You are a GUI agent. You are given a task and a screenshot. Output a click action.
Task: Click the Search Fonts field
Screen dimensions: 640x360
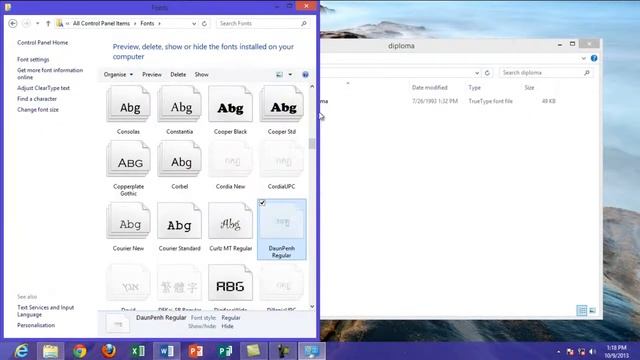[x=262, y=24]
